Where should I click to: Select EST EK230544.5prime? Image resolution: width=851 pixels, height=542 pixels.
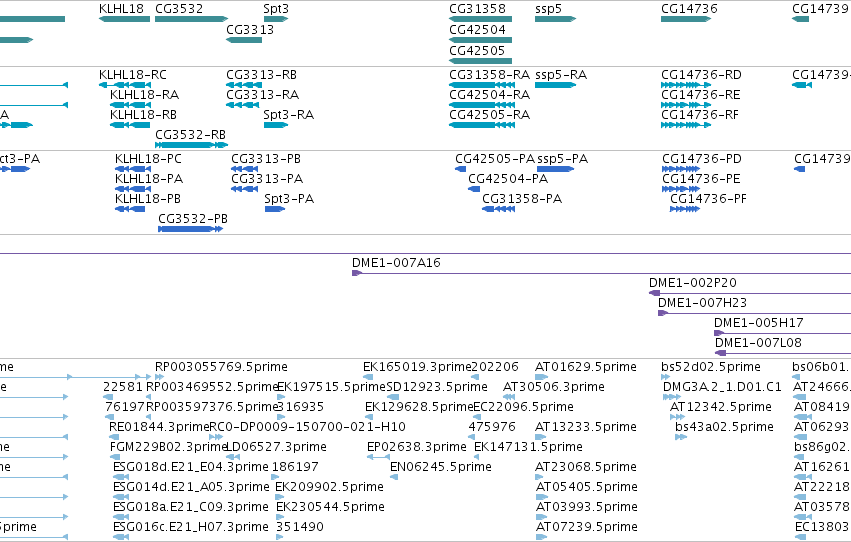280,518
